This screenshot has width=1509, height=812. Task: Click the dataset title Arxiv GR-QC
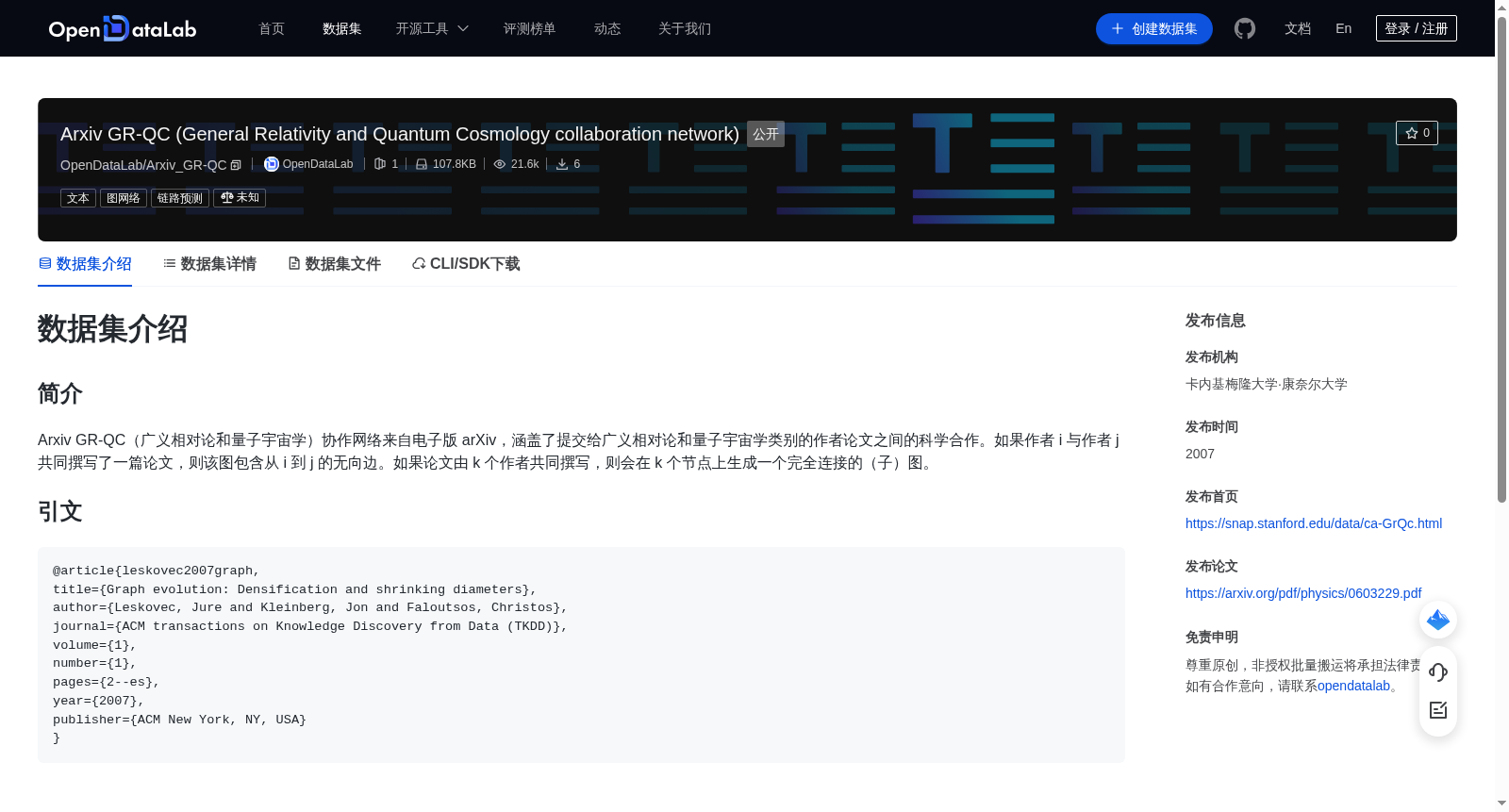(400, 134)
